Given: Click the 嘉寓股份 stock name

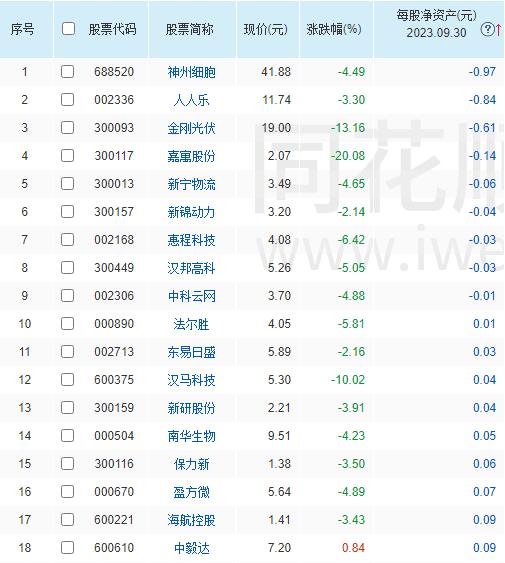Looking at the screenshot, I should pos(191,156).
